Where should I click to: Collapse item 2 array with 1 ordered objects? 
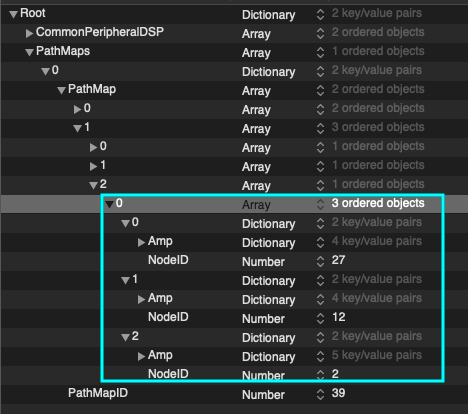click(x=93, y=185)
